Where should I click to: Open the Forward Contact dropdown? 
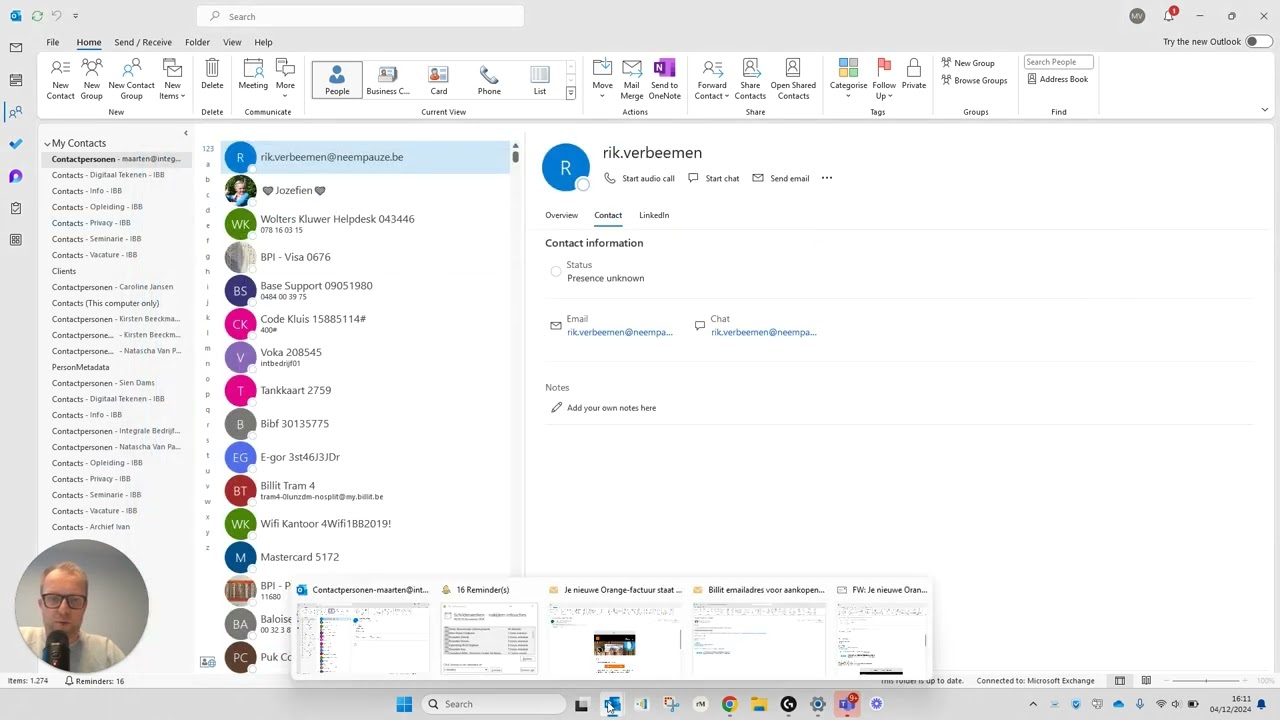(x=712, y=79)
